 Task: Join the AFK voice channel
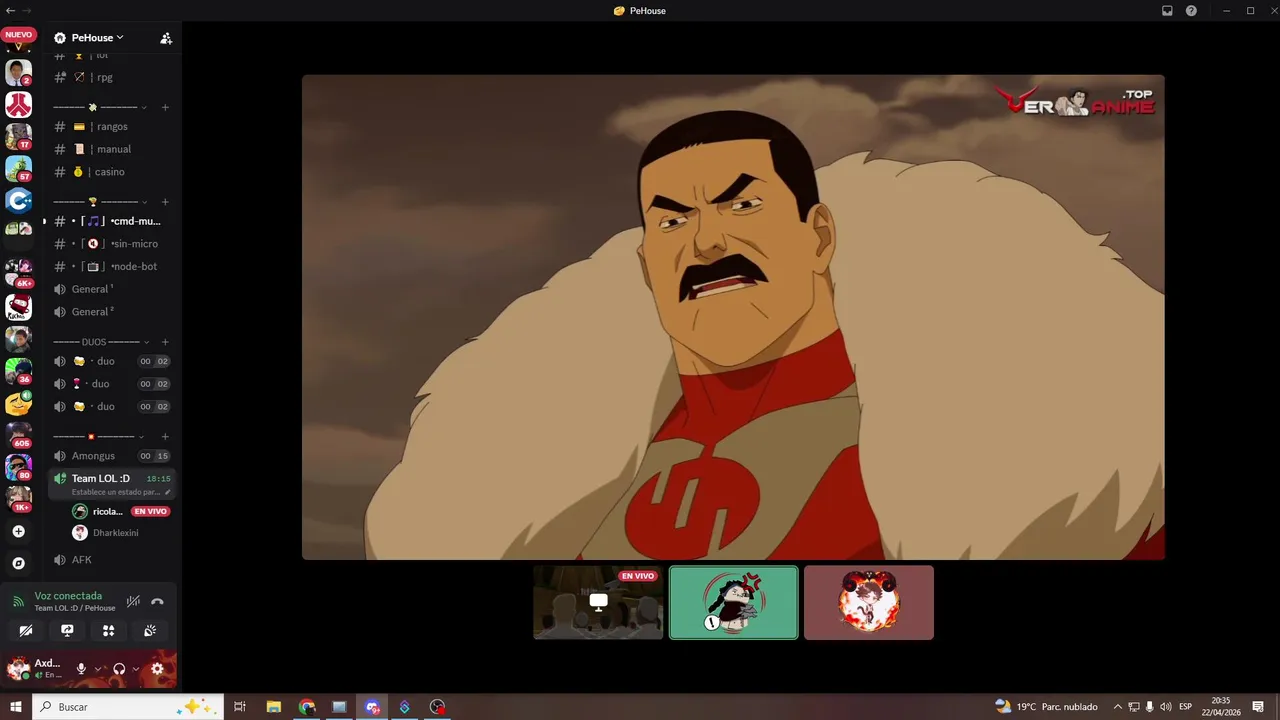[x=111, y=560]
